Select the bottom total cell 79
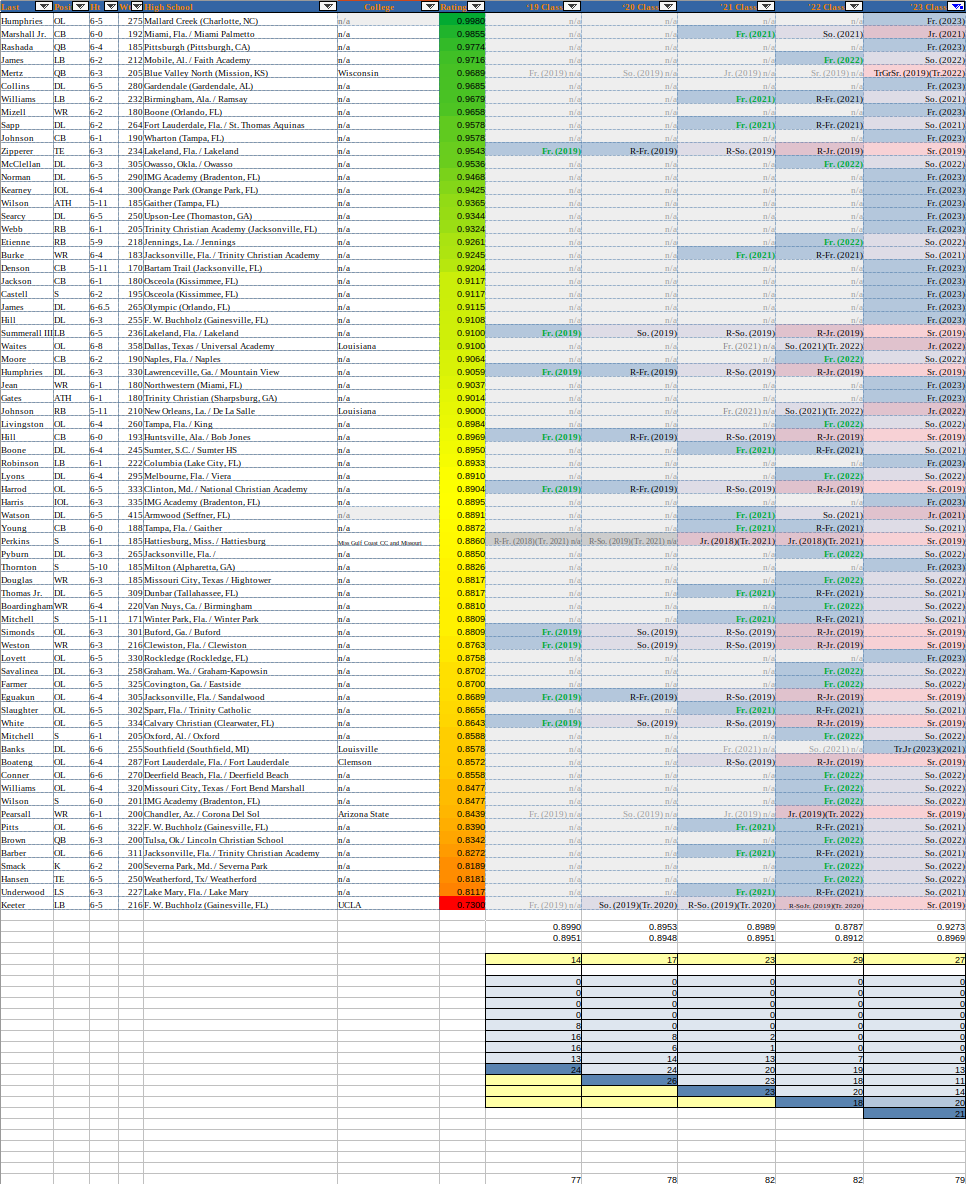 [915, 1179]
